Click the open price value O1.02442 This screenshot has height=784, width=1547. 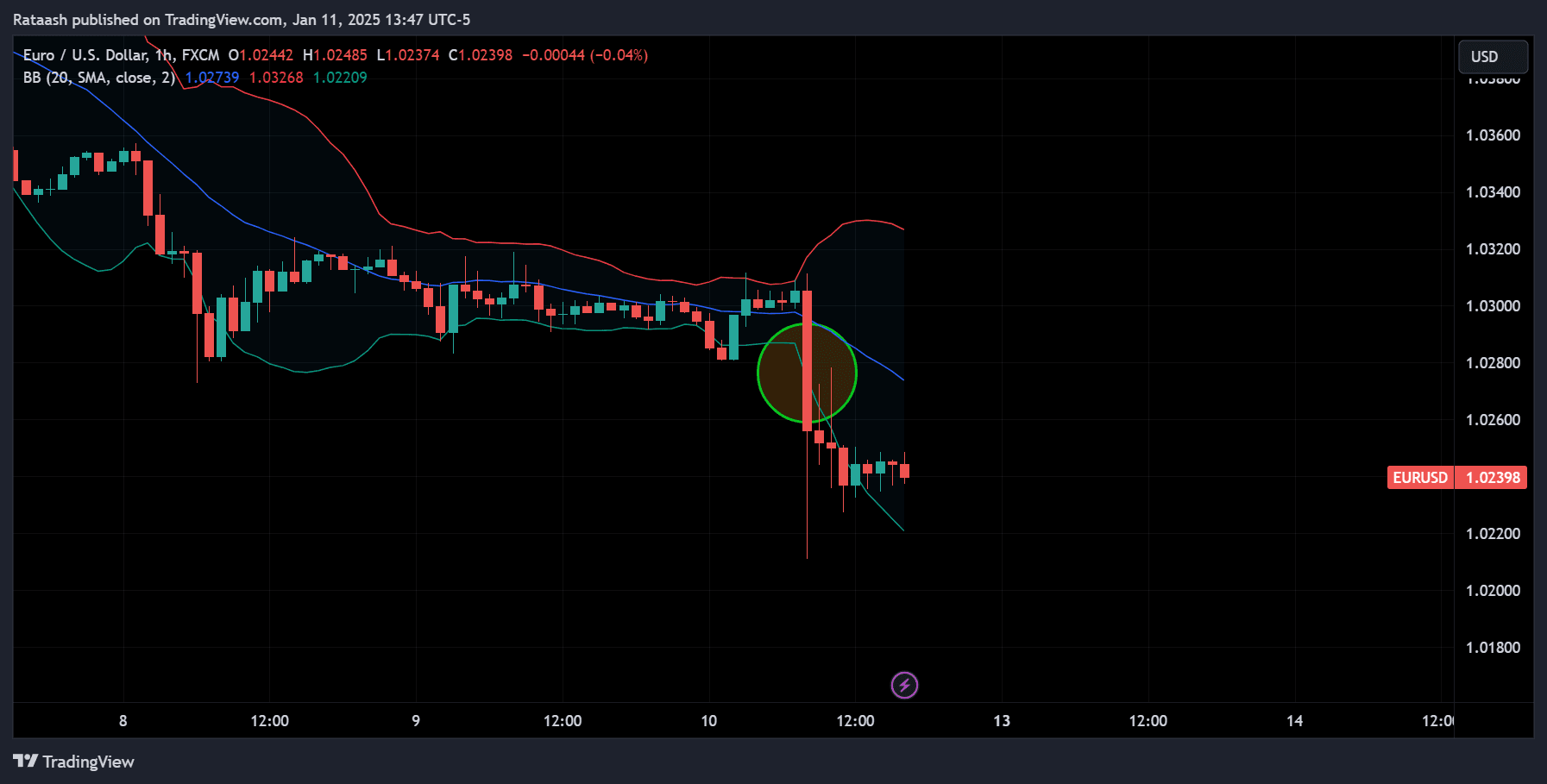point(261,55)
